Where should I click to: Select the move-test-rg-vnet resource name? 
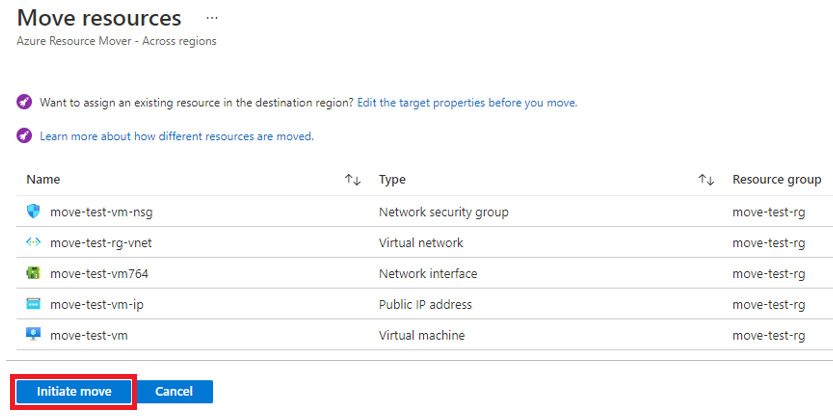(101, 243)
